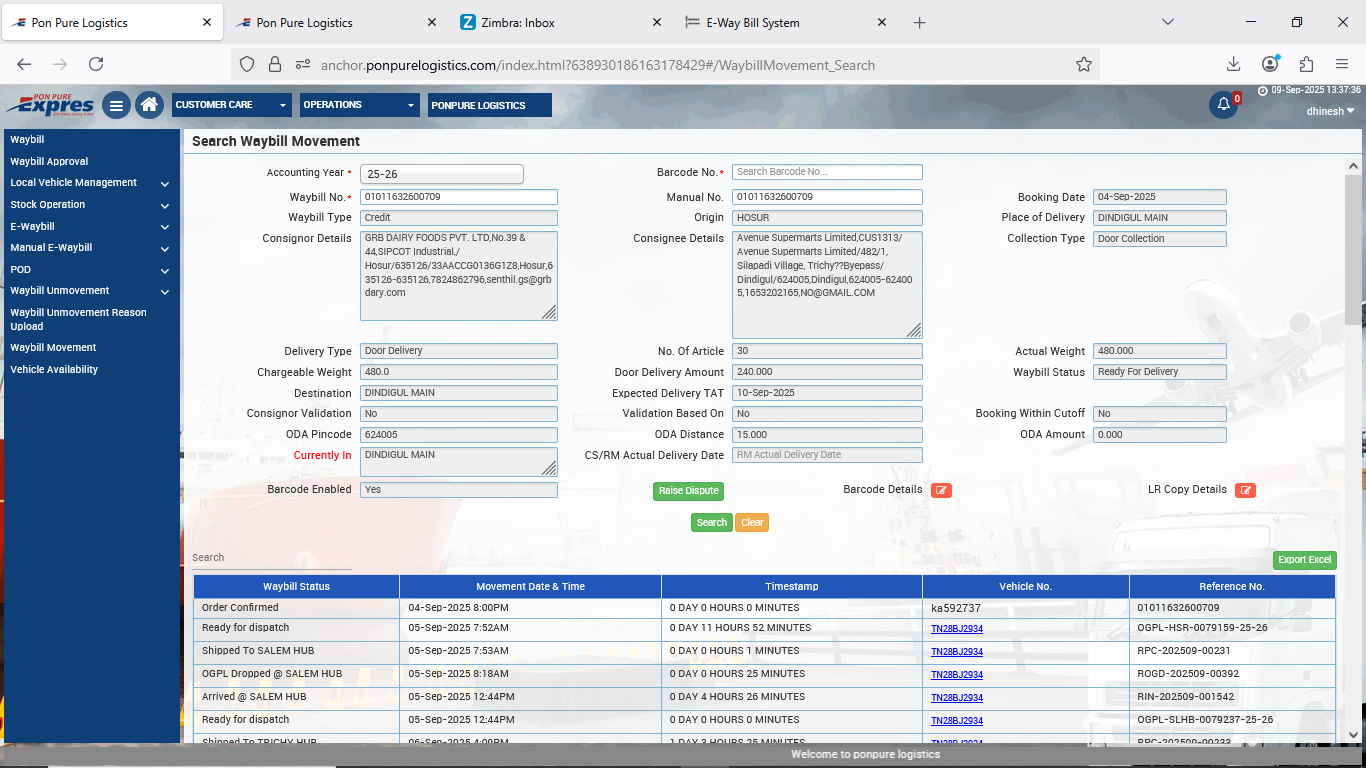Open browser downloads icon
Screen dimensions: 1366x768
tap(1233, 64)
